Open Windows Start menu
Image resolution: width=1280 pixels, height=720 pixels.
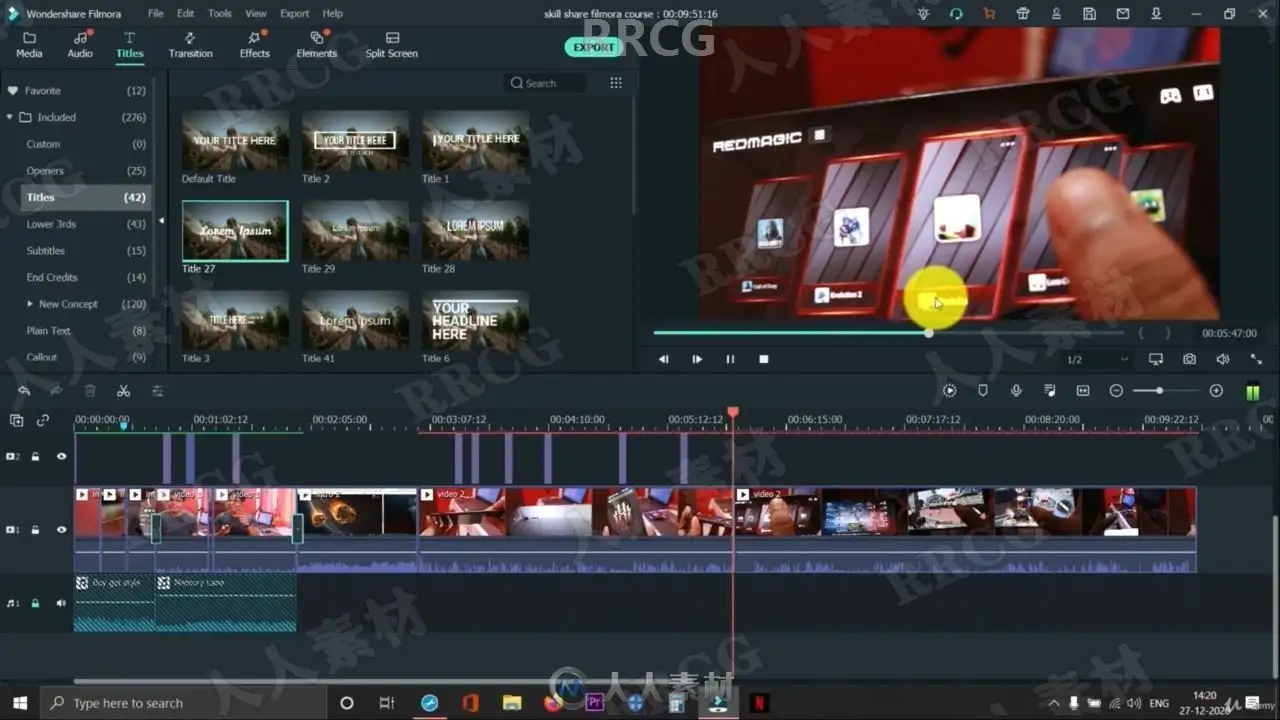[19, 703]
